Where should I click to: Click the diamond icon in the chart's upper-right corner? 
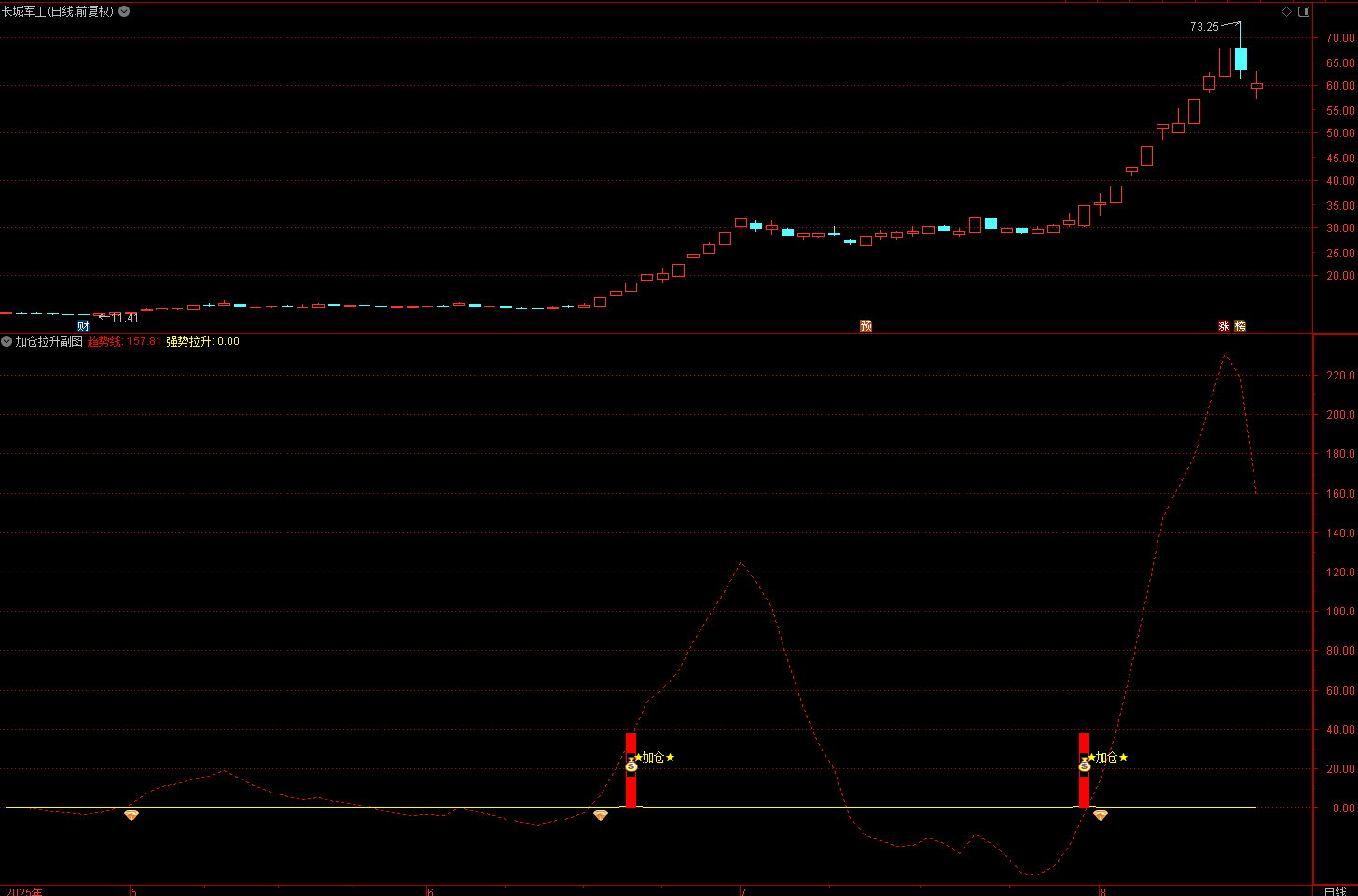click(1287, 11)
